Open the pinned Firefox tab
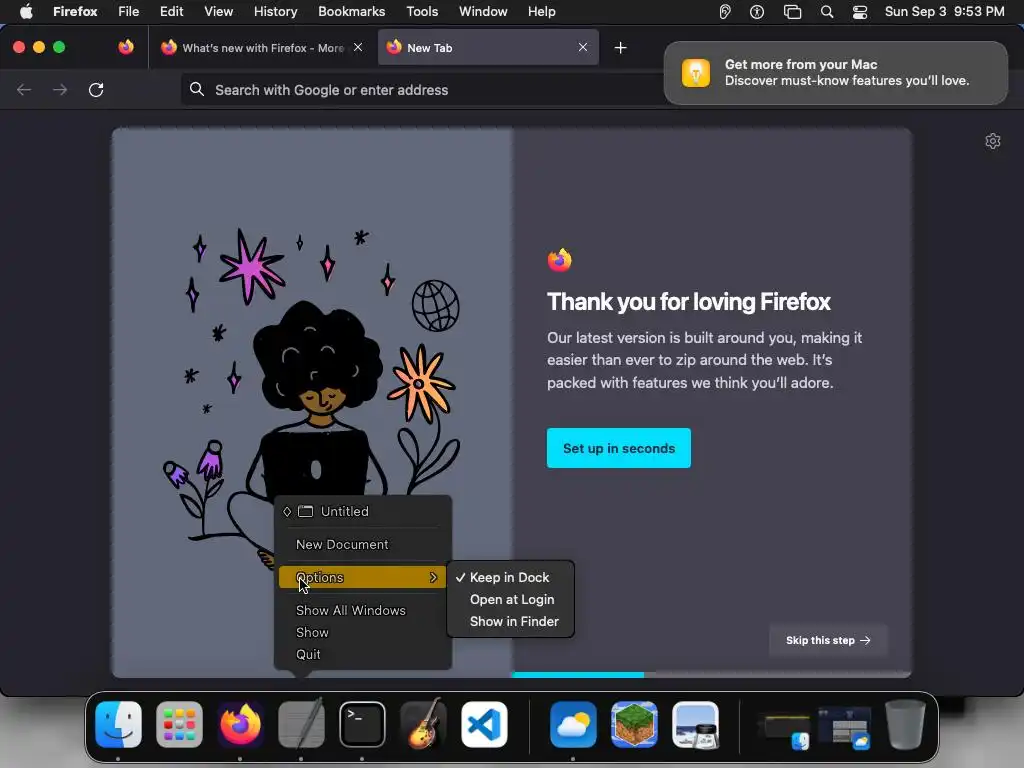Screen dimensions: 1024x768 pos(126,47)
